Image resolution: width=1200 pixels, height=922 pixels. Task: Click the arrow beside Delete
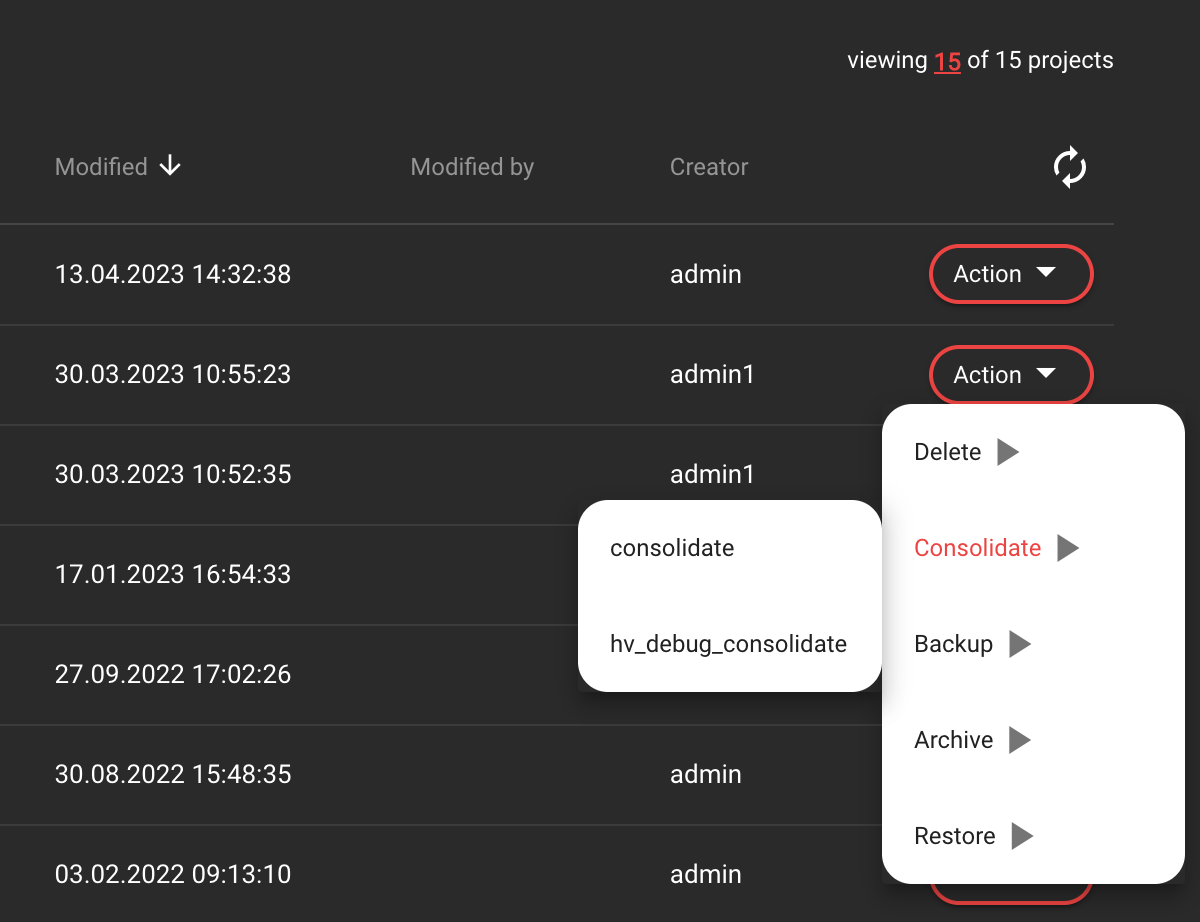[x=1008, y=452]
